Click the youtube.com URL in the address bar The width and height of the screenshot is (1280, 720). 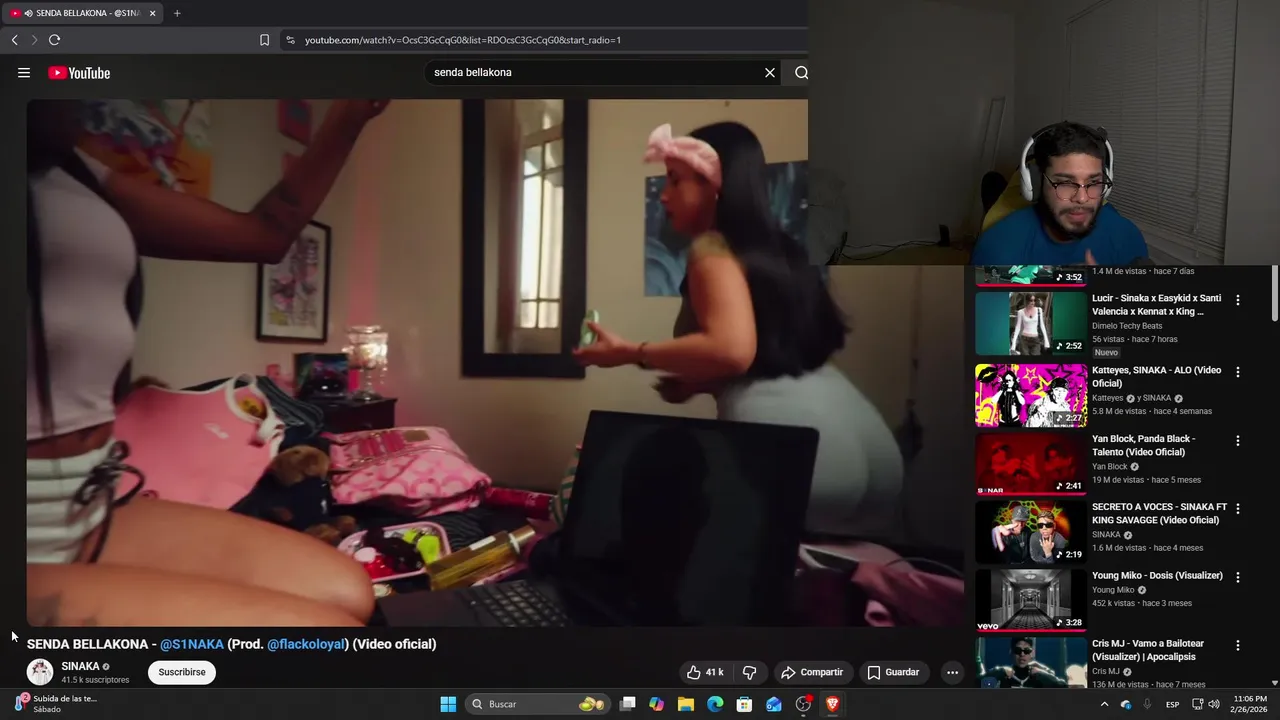click(463, 40)
